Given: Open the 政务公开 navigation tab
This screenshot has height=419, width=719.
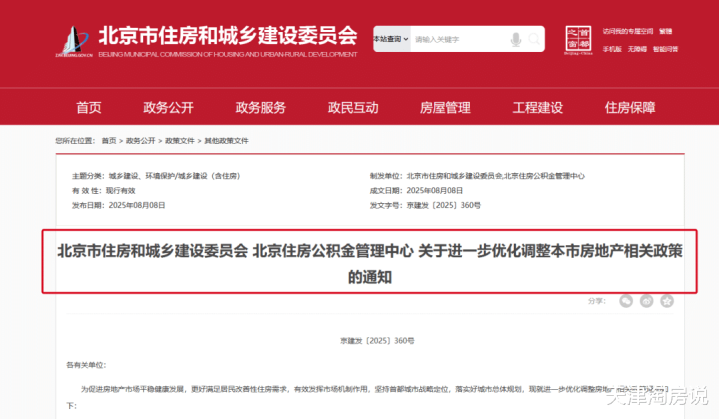Looking at the screenshot, I should click(168, 107).
